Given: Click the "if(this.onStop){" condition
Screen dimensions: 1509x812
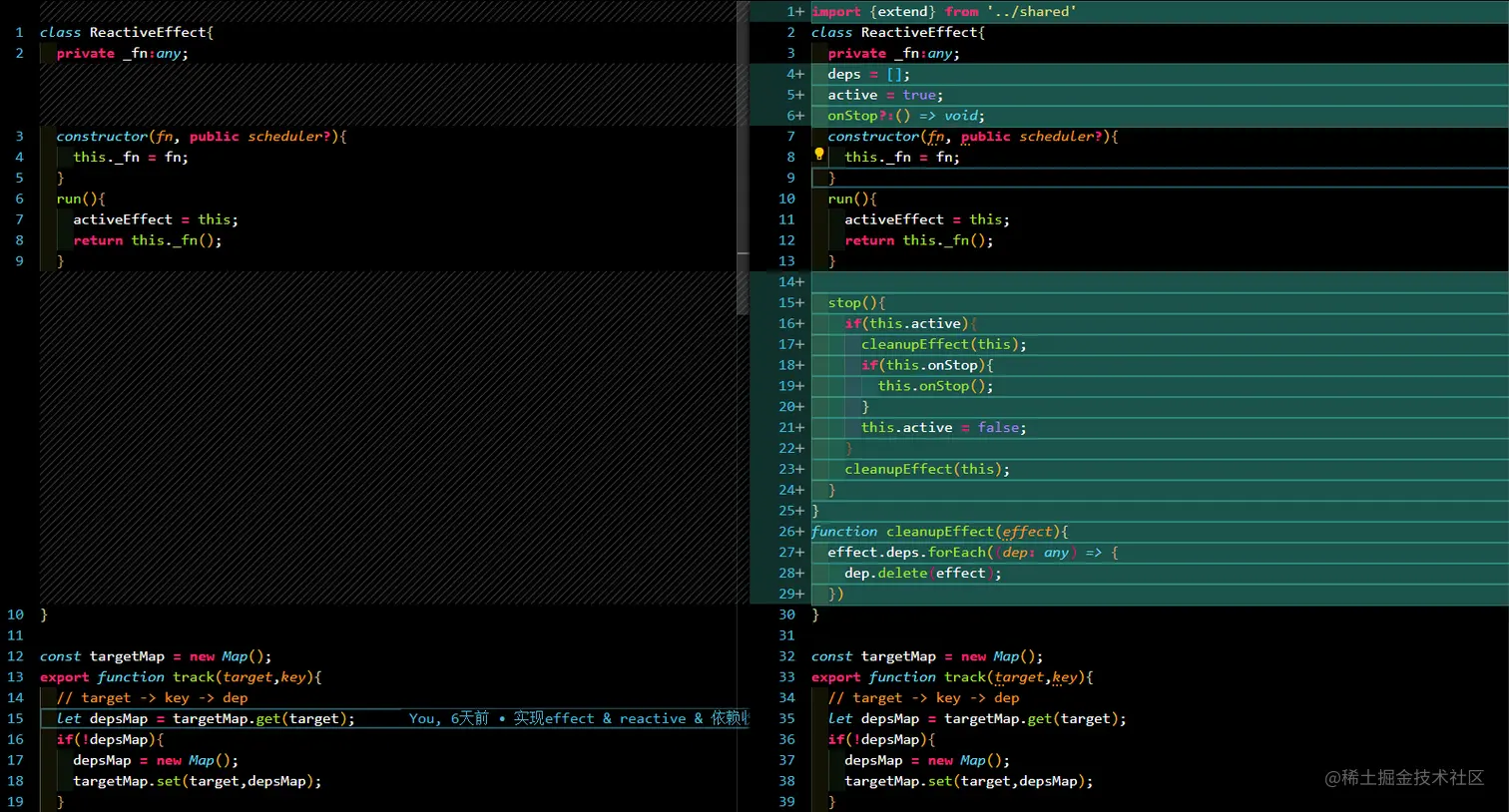Looking at the screenshot, I should tap(927, 365).
